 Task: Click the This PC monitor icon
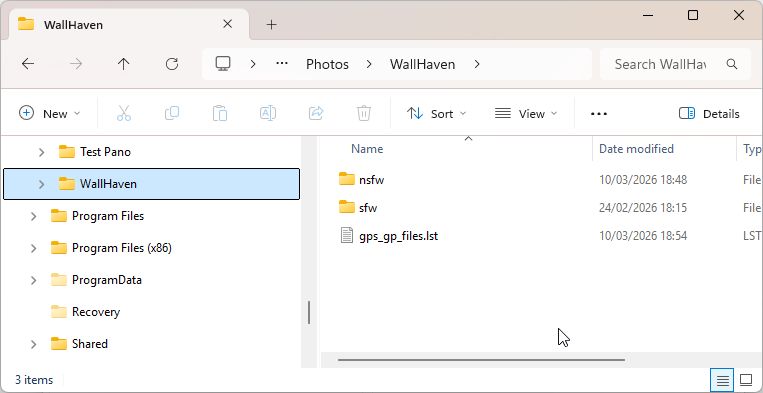click(x=223, y=64)
